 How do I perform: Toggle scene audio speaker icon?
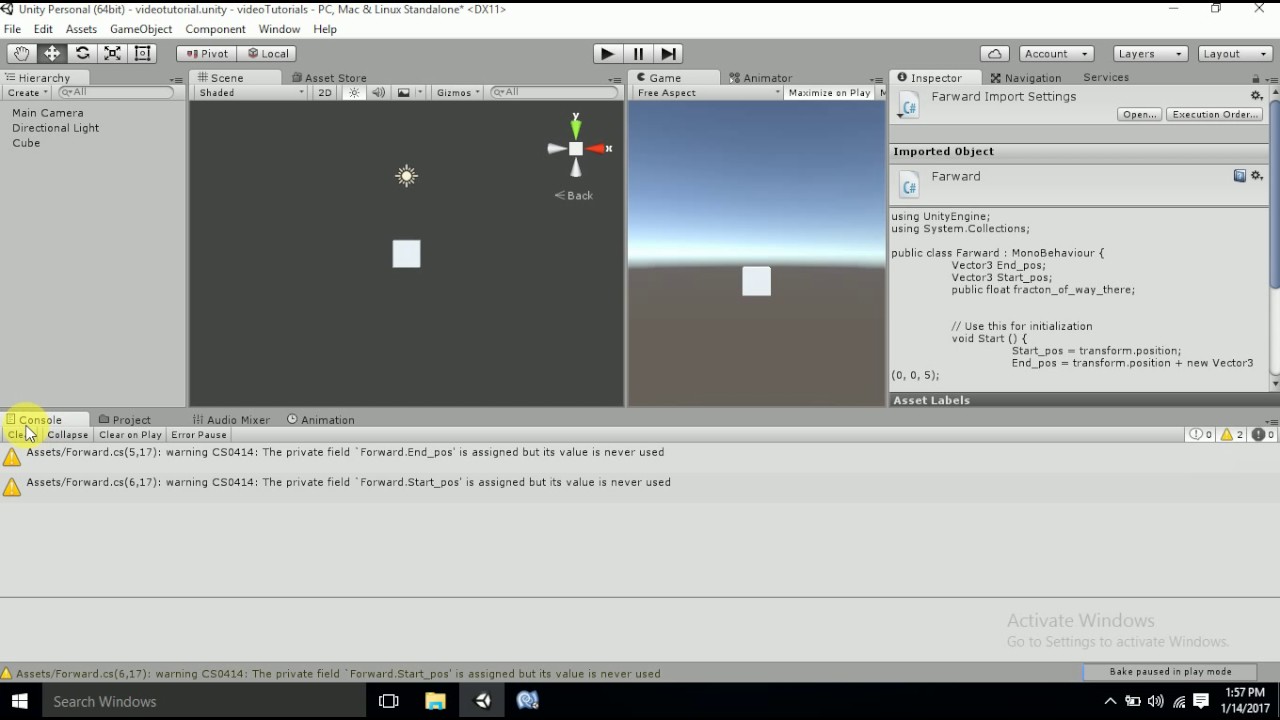(379, 93)
